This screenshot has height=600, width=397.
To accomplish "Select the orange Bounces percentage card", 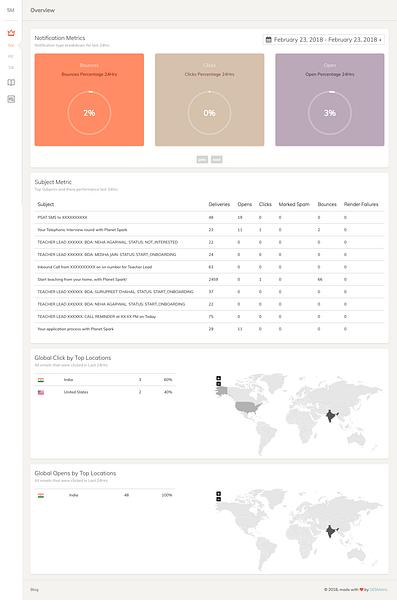I will [89, 99].
